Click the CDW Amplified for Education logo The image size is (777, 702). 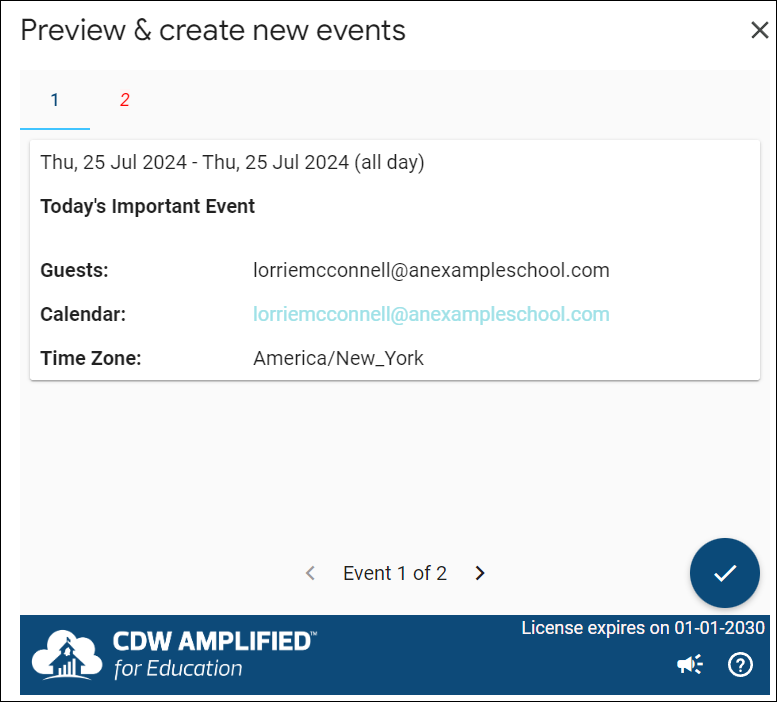[x=174, y=654]
